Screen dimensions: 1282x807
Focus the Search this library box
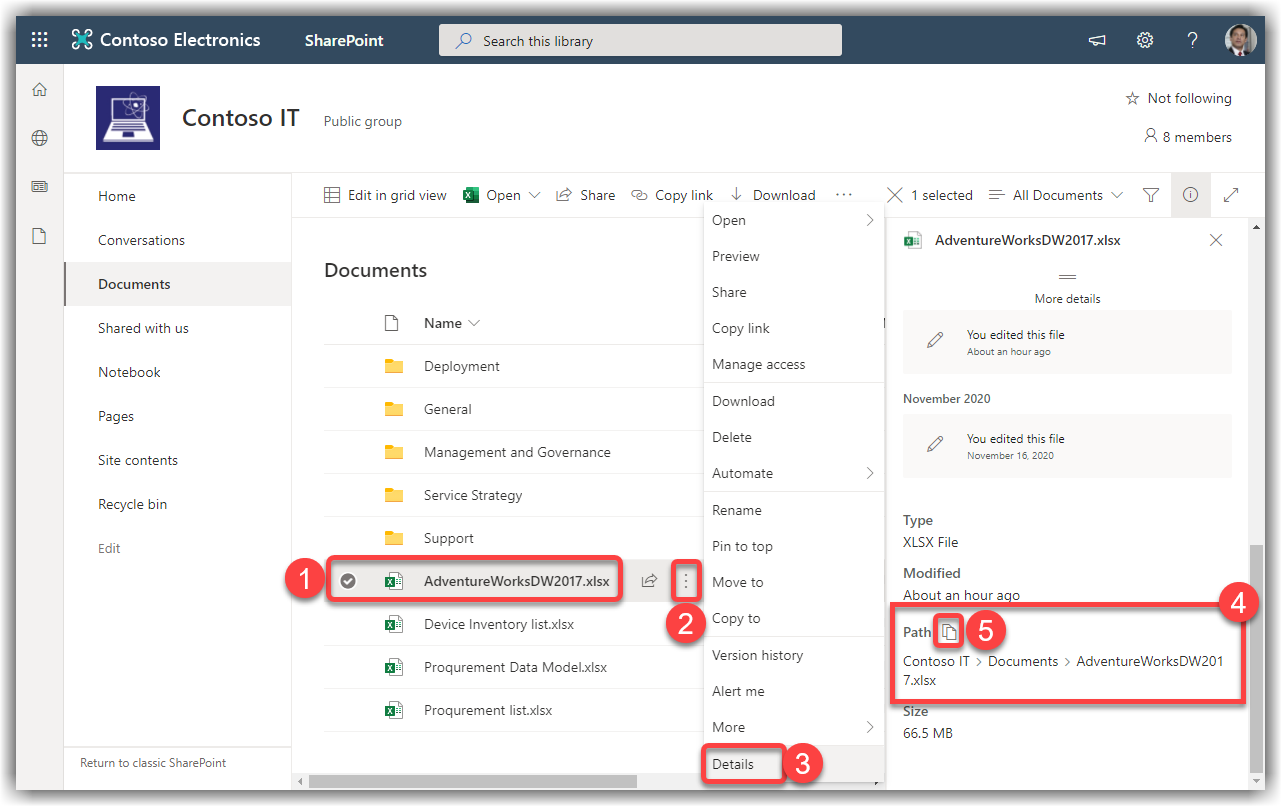640,41
